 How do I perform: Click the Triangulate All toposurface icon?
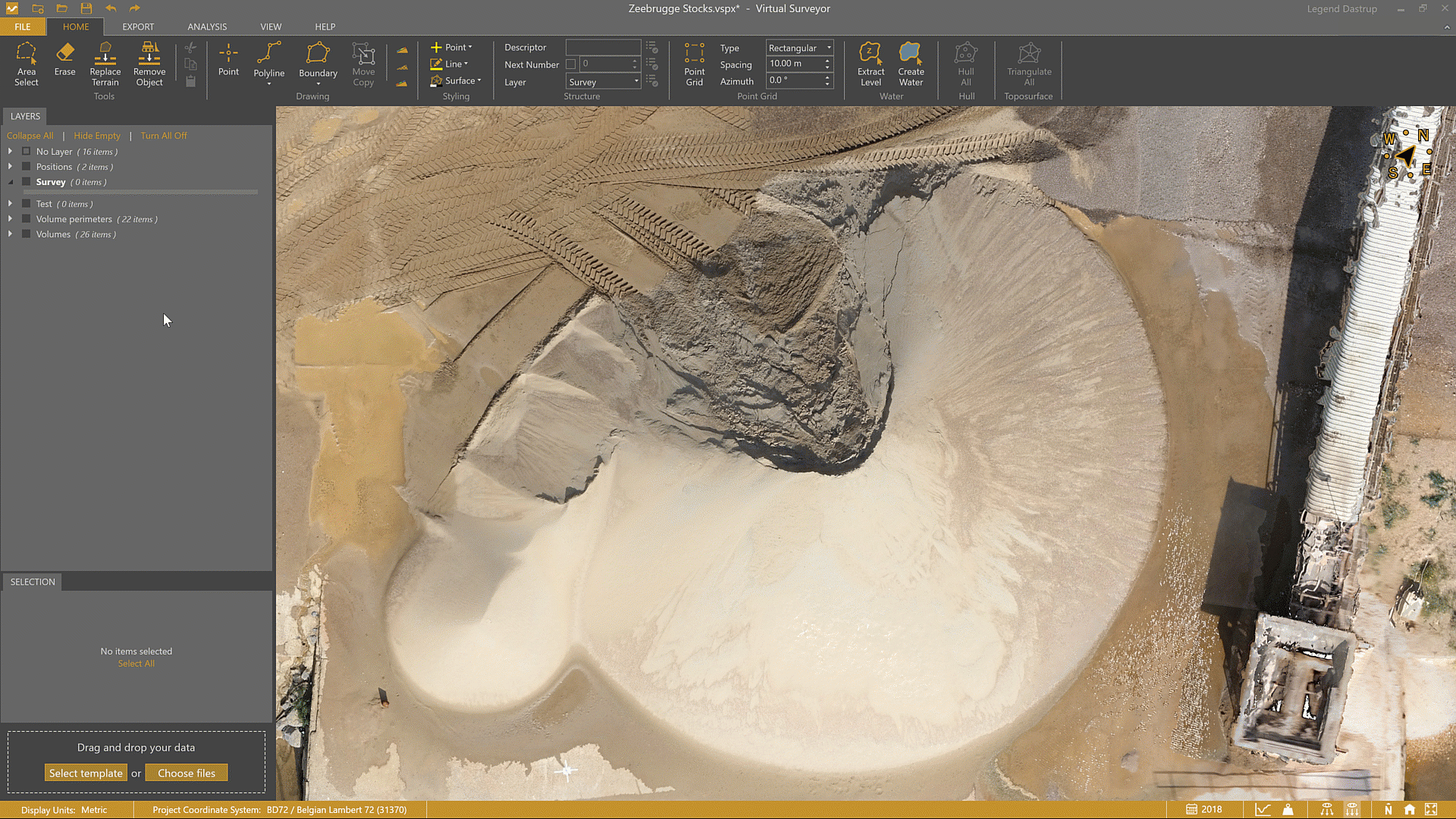(x=1028, y=64)
